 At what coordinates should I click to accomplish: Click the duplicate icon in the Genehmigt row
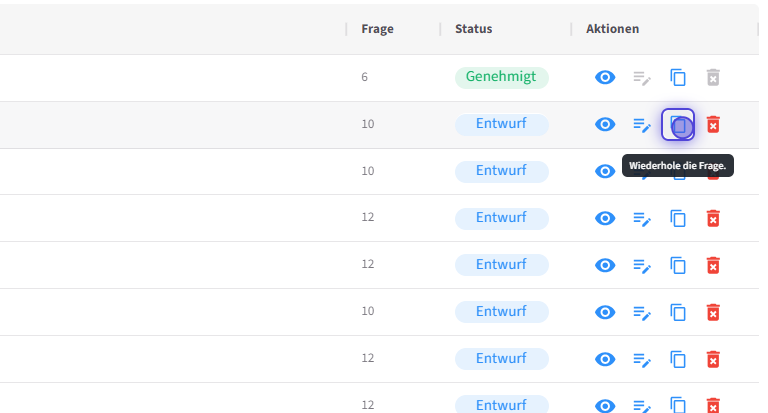point(678,78)
